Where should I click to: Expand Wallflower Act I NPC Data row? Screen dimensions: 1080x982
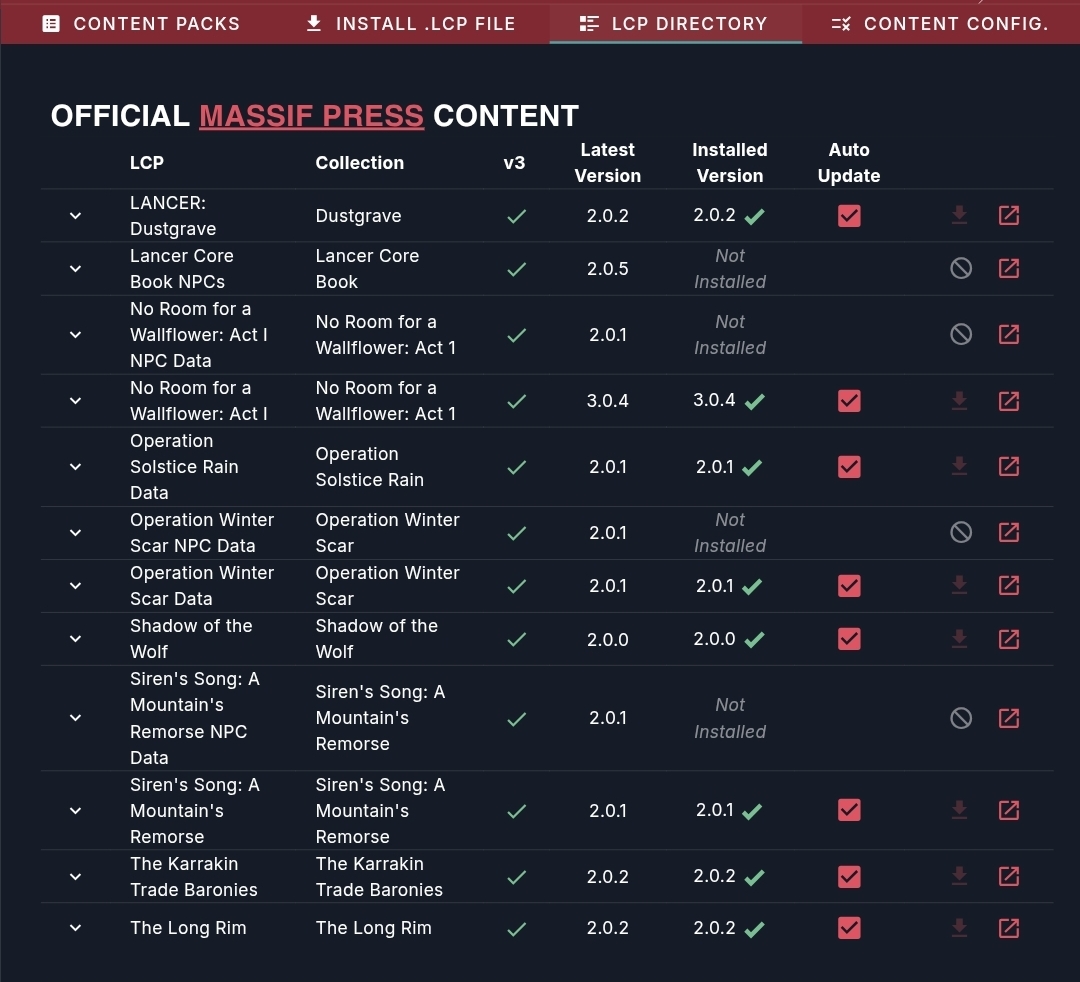[x=76, y=335]
